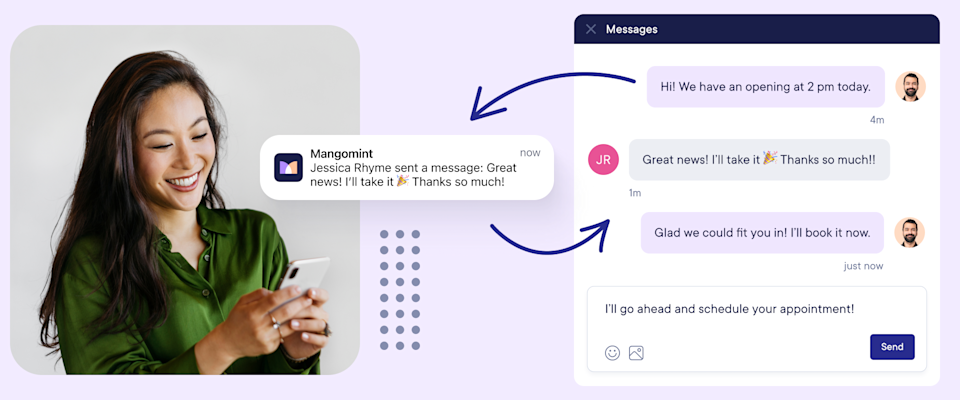Click the photo of the woman with the phone
This screenshot has width=960, height=400.
185,200
